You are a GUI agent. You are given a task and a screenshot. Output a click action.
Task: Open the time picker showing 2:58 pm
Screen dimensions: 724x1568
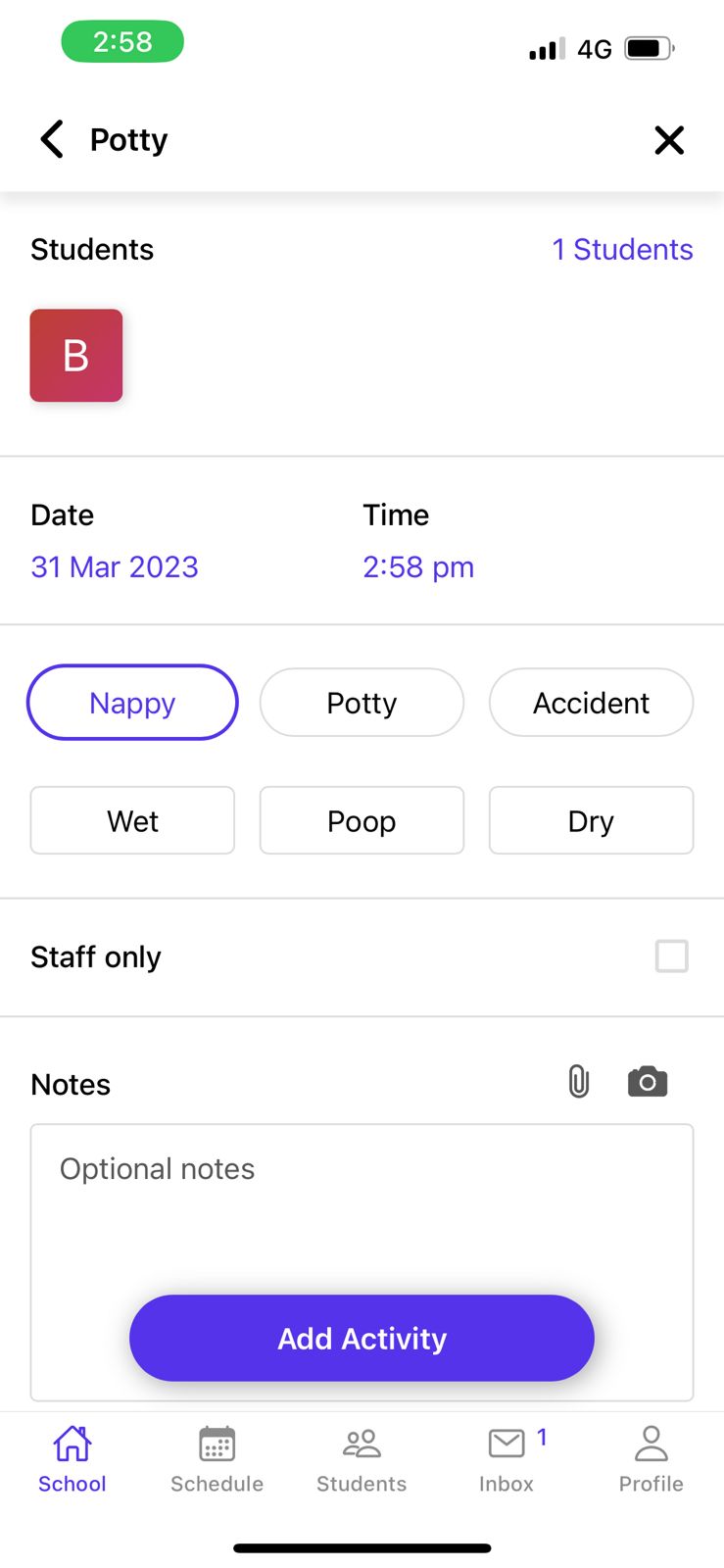tap(418, 566)
